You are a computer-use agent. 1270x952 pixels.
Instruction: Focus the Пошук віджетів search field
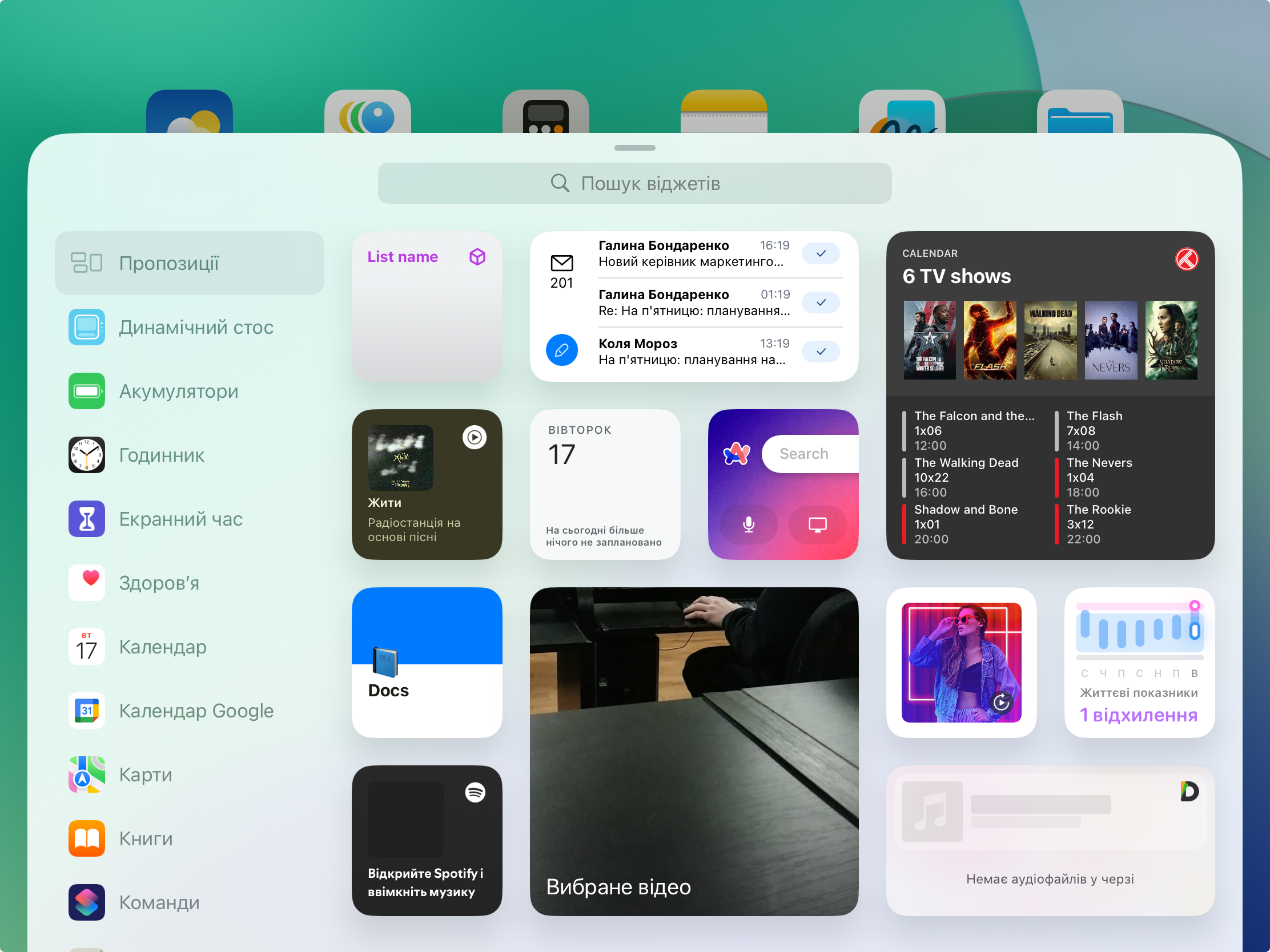tap(634, 183)
